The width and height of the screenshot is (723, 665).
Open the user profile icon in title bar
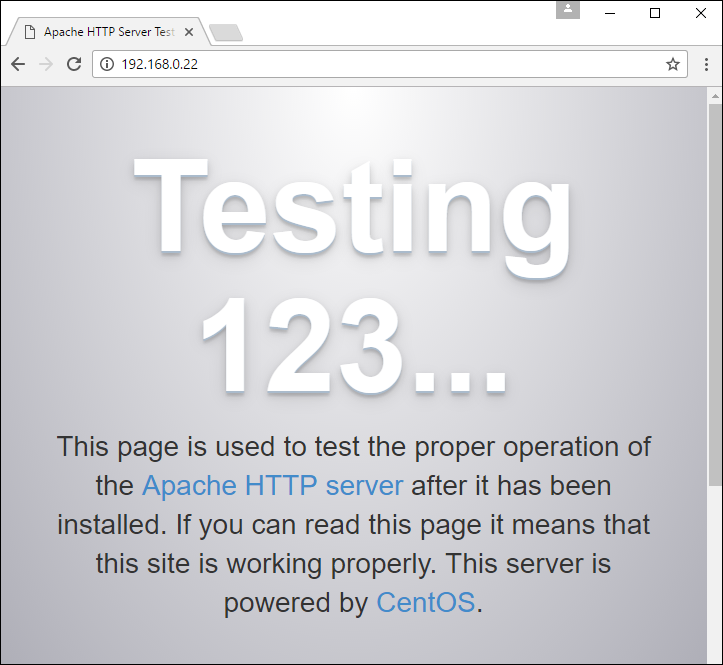tap(568, 10)
